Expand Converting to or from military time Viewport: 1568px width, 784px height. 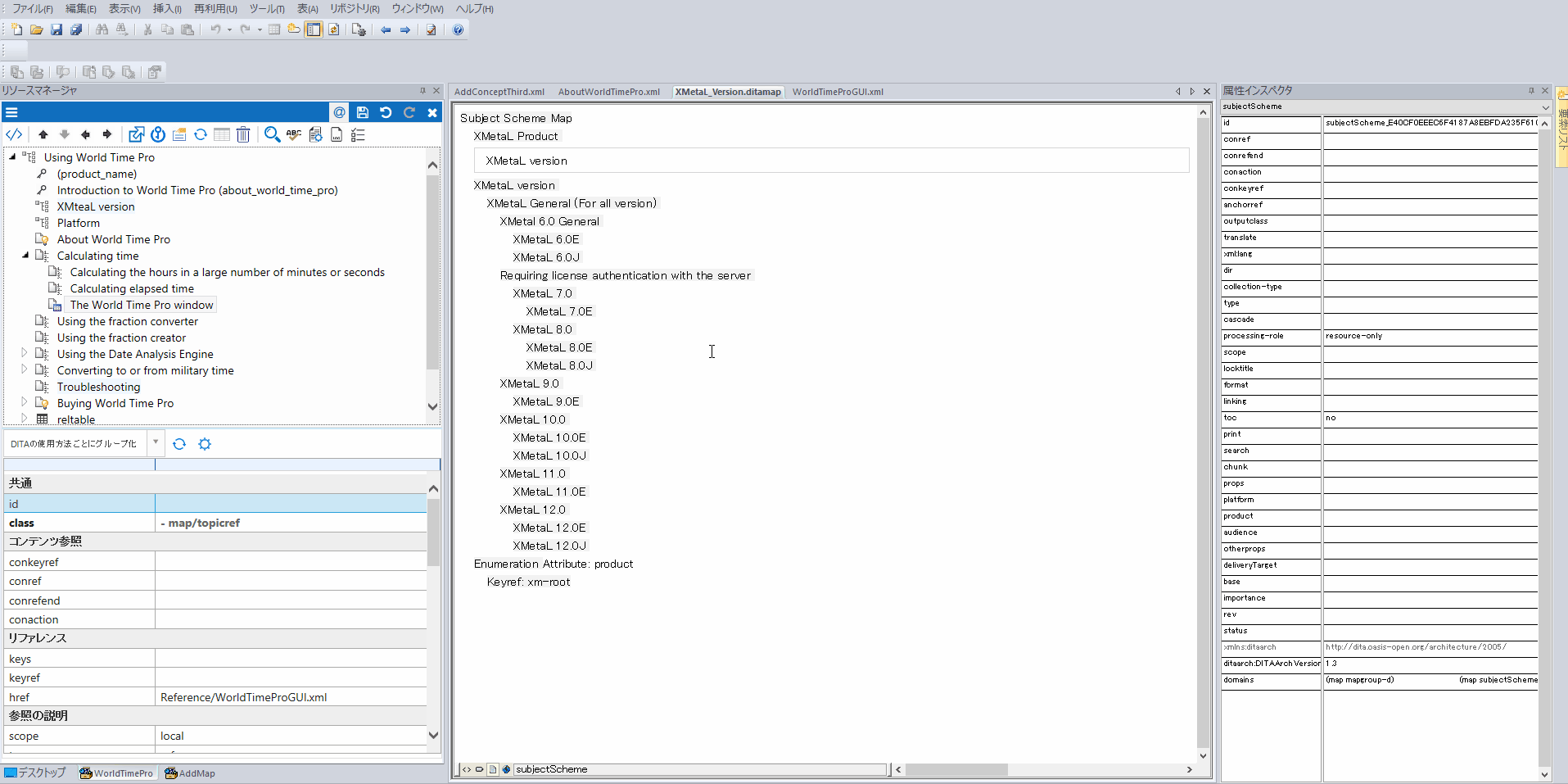(x=25, y=369)
